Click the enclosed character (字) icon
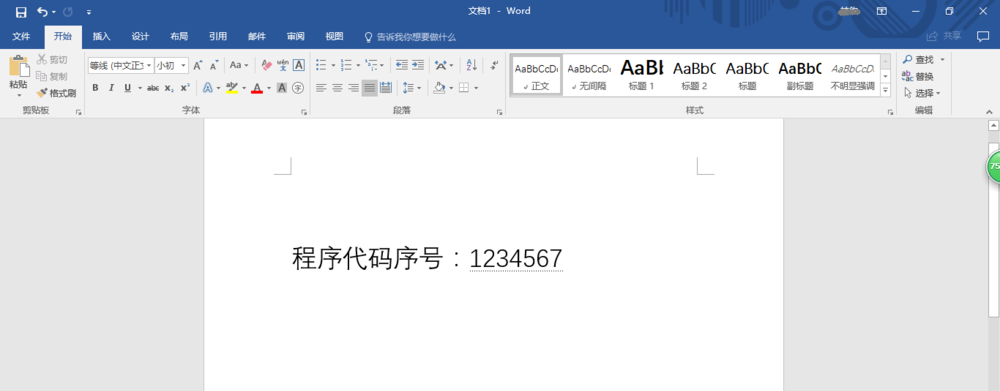 click(x=298, y=87)
